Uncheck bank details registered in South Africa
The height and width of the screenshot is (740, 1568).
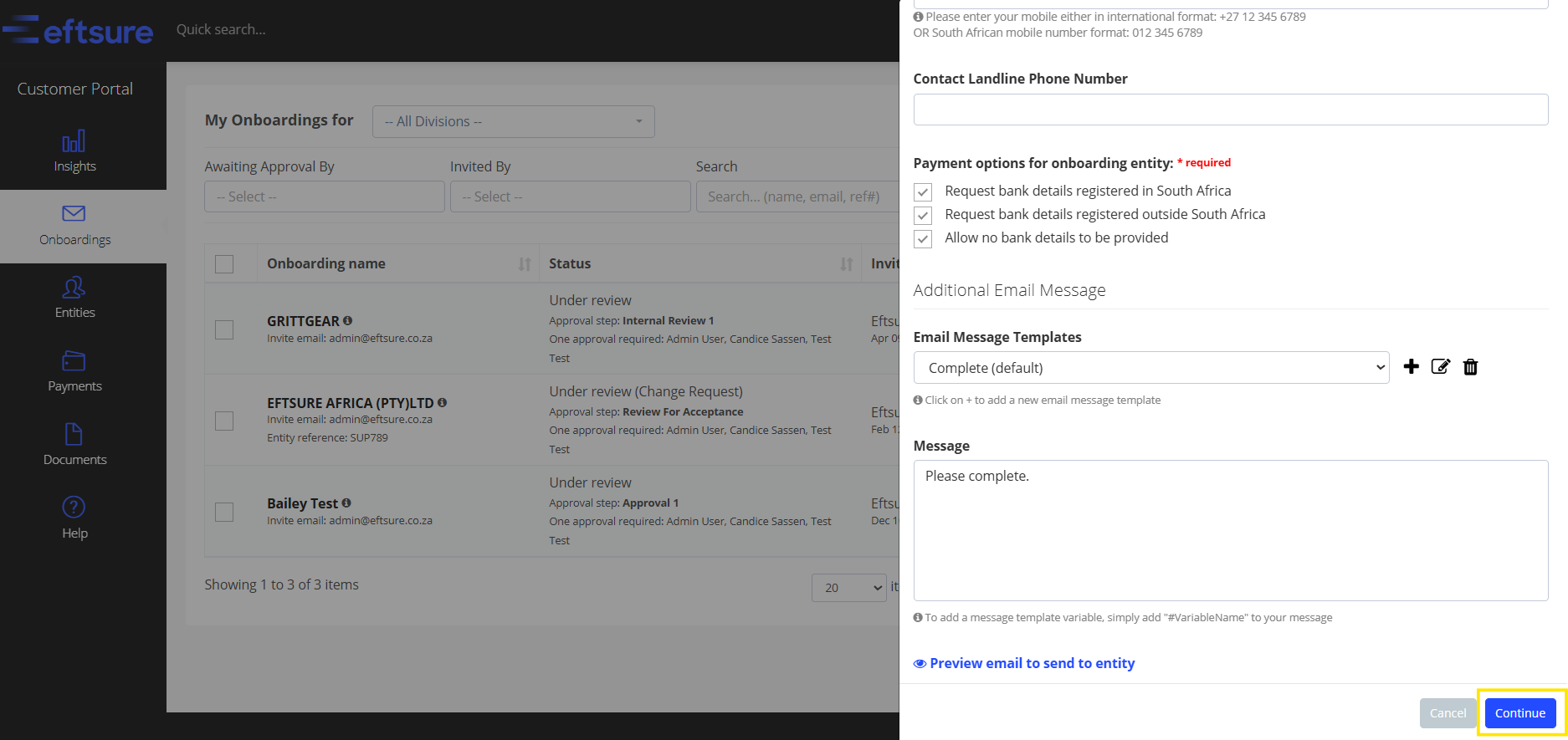tap(923, 191)
